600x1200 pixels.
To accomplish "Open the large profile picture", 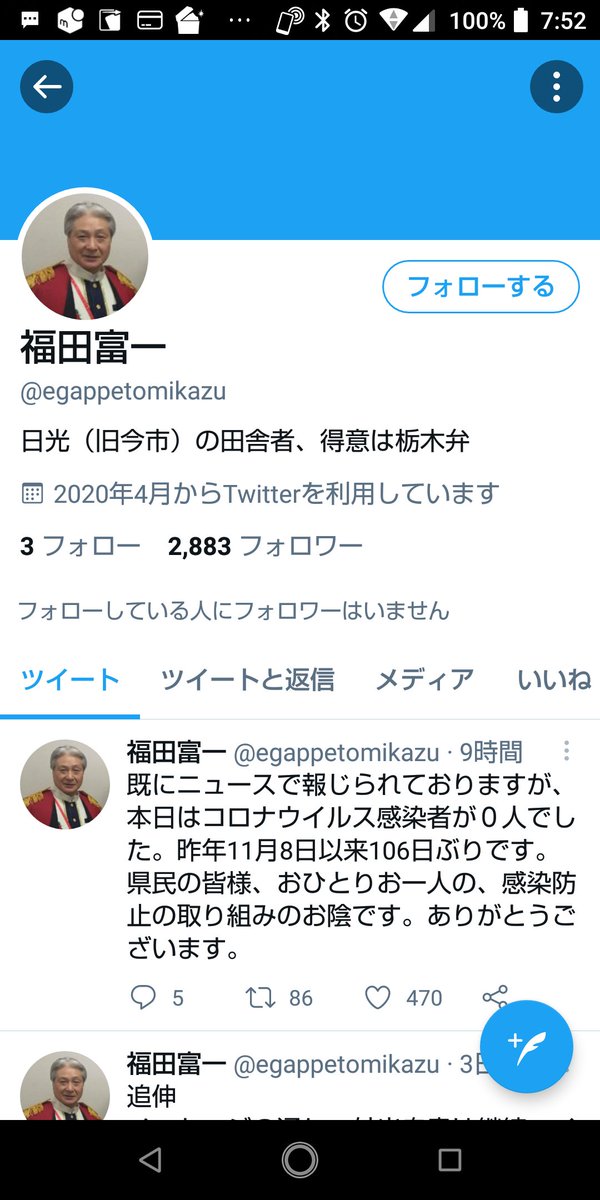I will pyautogui.click(x=85, y=253).
